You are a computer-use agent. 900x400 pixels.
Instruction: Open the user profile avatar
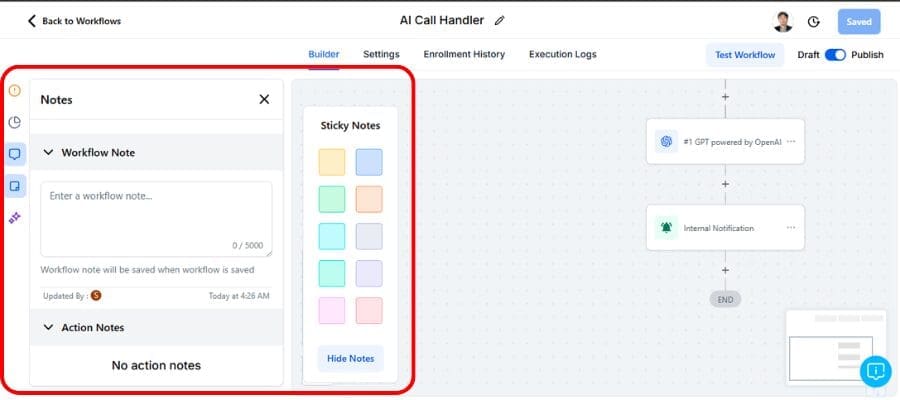coord(783,21)
